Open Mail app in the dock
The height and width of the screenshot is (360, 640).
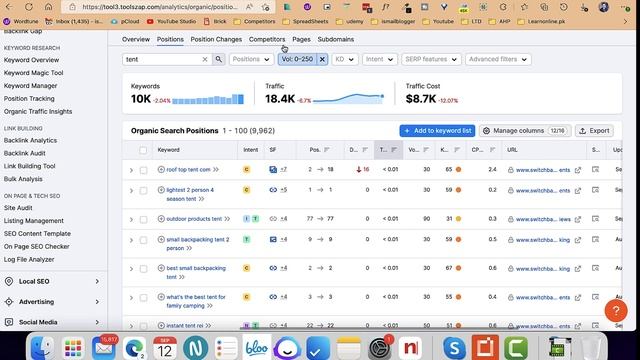[x=104, y=348]
